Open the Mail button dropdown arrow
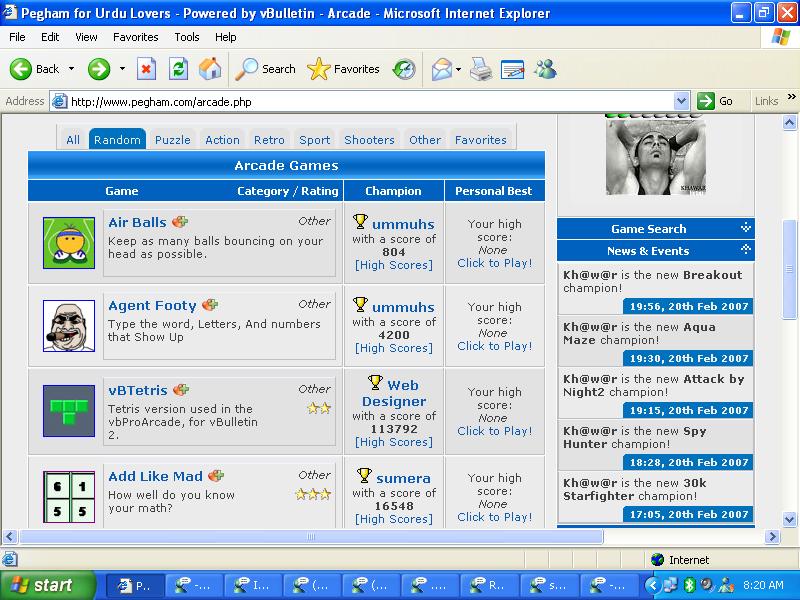 tap(458, 69)
